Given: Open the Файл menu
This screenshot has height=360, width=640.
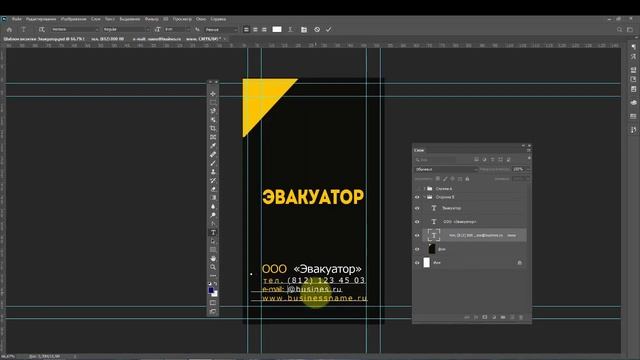Looking at the screenshot, I should [17, 19].
